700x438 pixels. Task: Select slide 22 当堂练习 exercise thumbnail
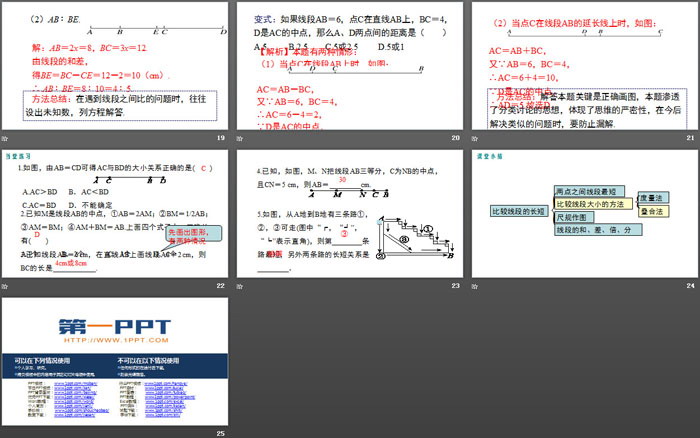click(x=114, y=213)
